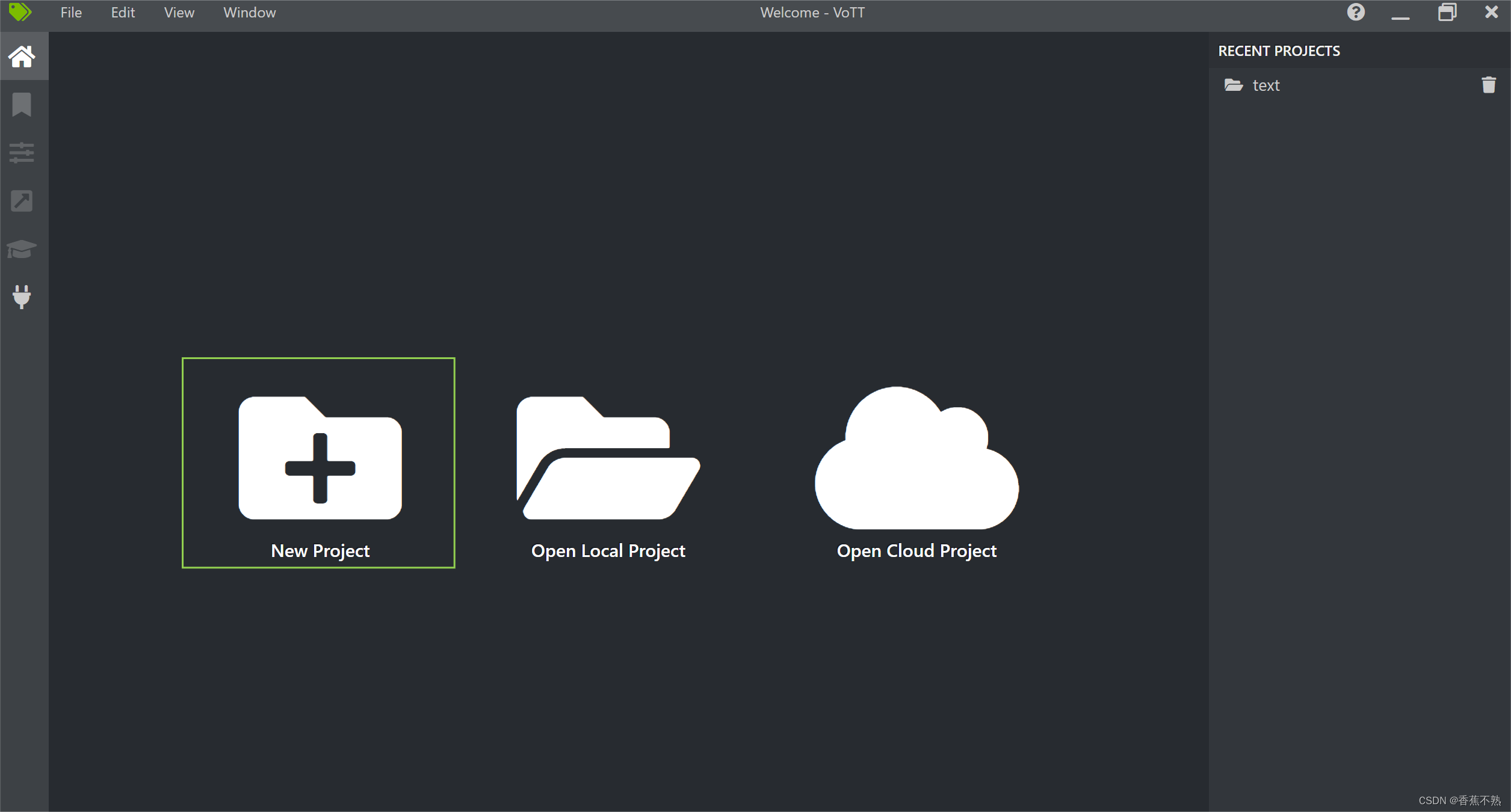Open the File menu
This screenshot has width=1511, height=812.
click(71, 13)
